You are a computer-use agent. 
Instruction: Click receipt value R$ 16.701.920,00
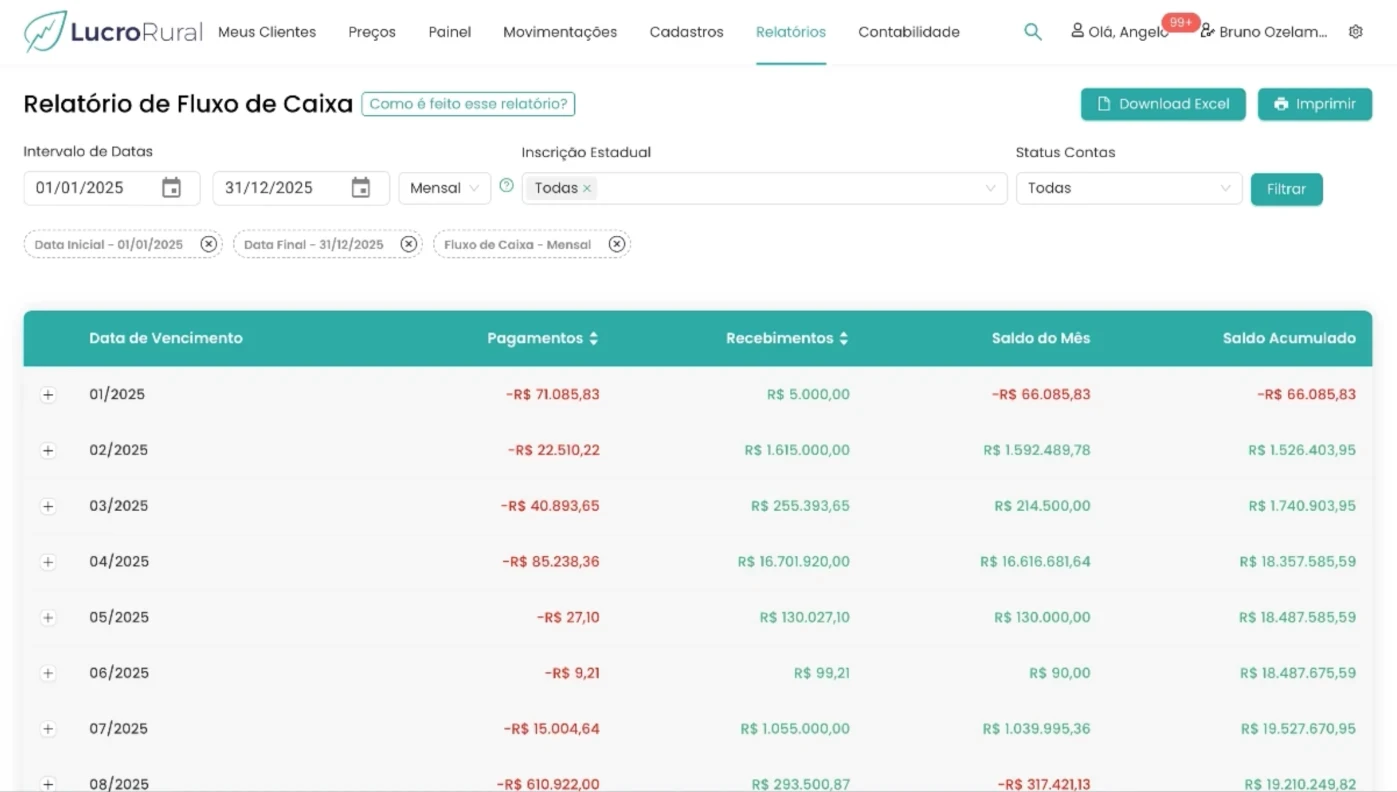(794, 562)
